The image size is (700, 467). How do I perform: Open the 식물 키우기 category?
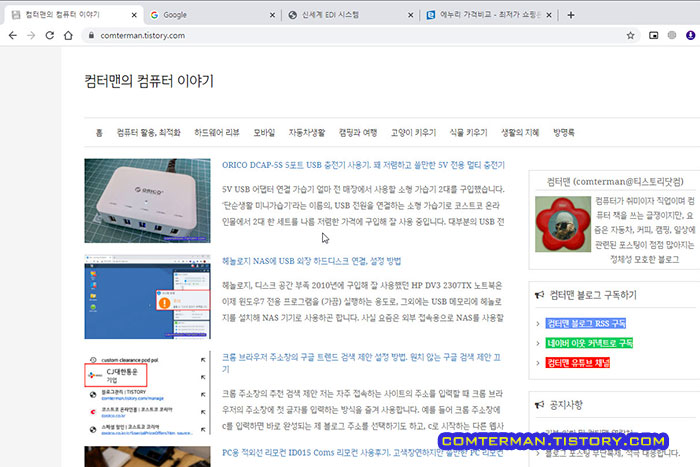(468, 133)
